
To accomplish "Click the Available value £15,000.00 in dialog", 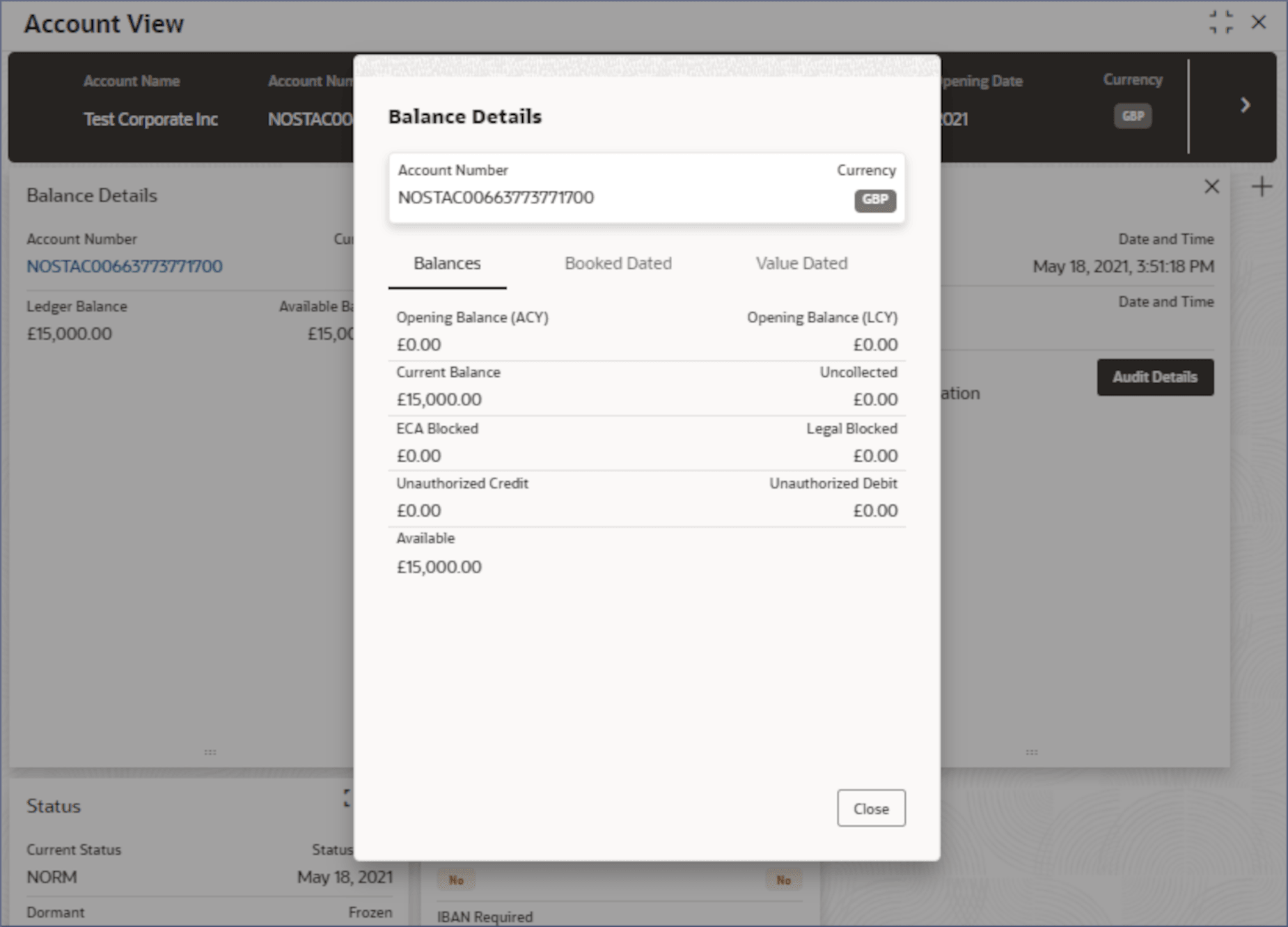I will pos(439,567).
